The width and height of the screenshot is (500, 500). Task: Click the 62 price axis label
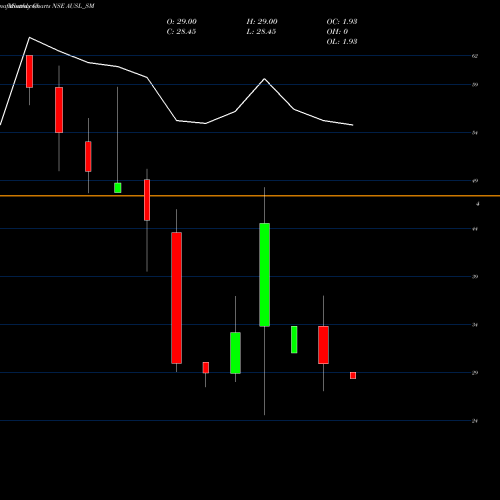click(475, 56)
